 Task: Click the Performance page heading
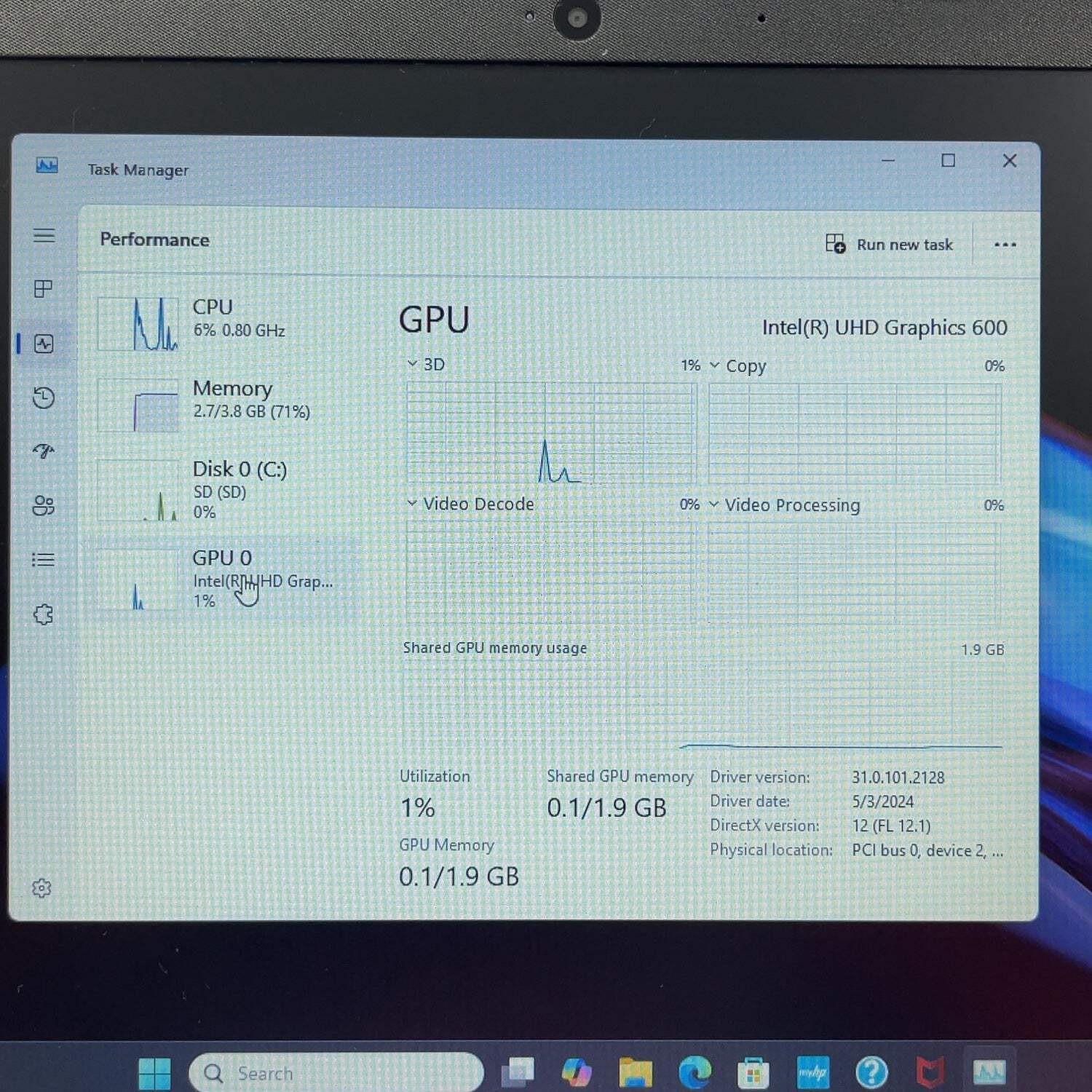(x=154, y=240)
